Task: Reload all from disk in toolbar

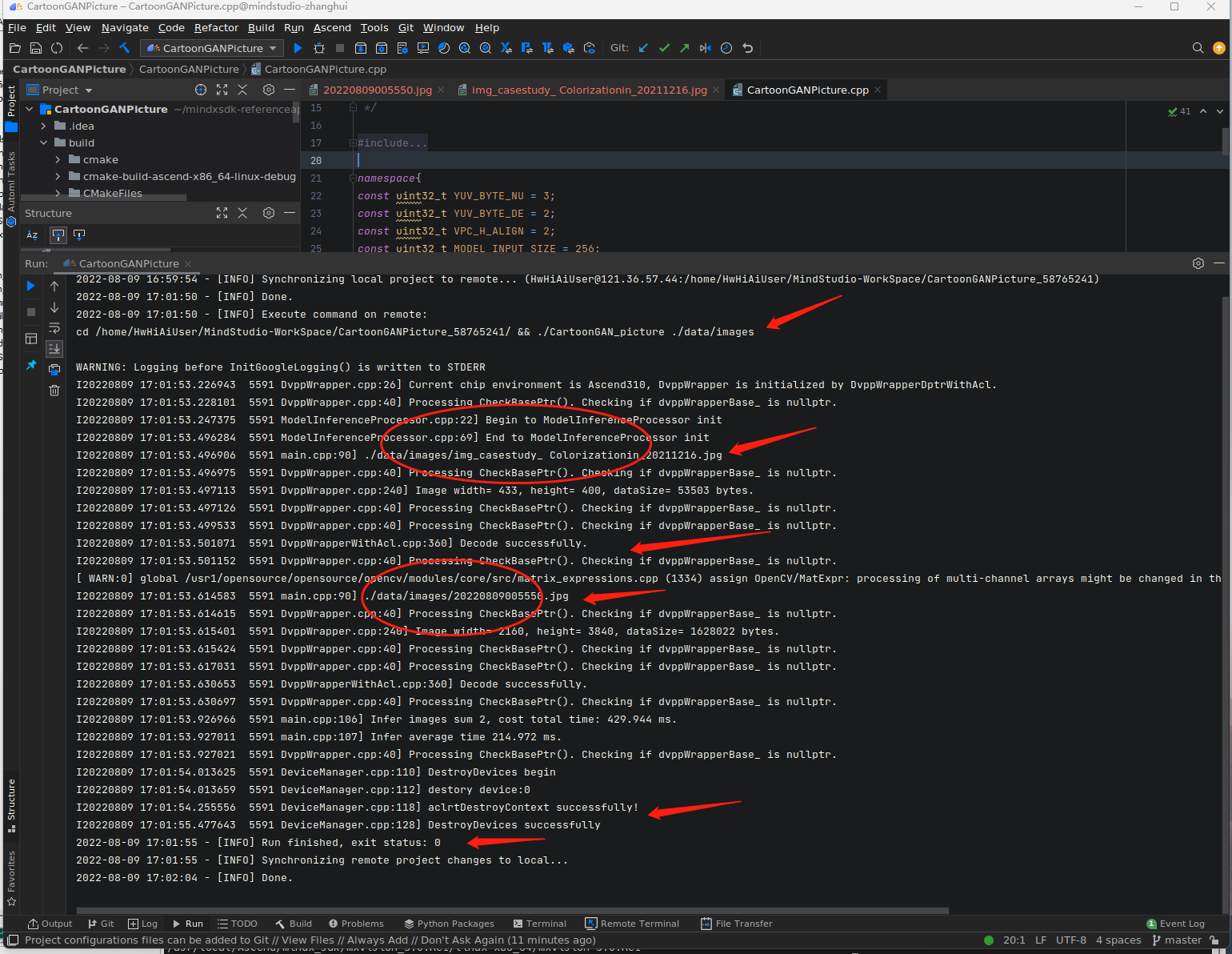Action: click(57, 48)
